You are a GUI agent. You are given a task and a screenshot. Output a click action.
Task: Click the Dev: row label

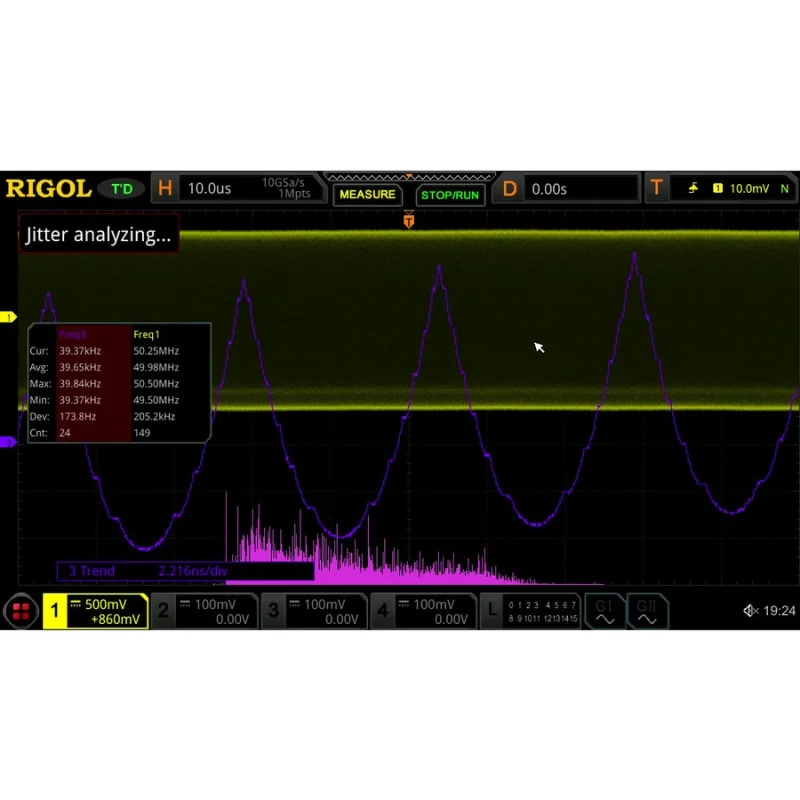39,416
